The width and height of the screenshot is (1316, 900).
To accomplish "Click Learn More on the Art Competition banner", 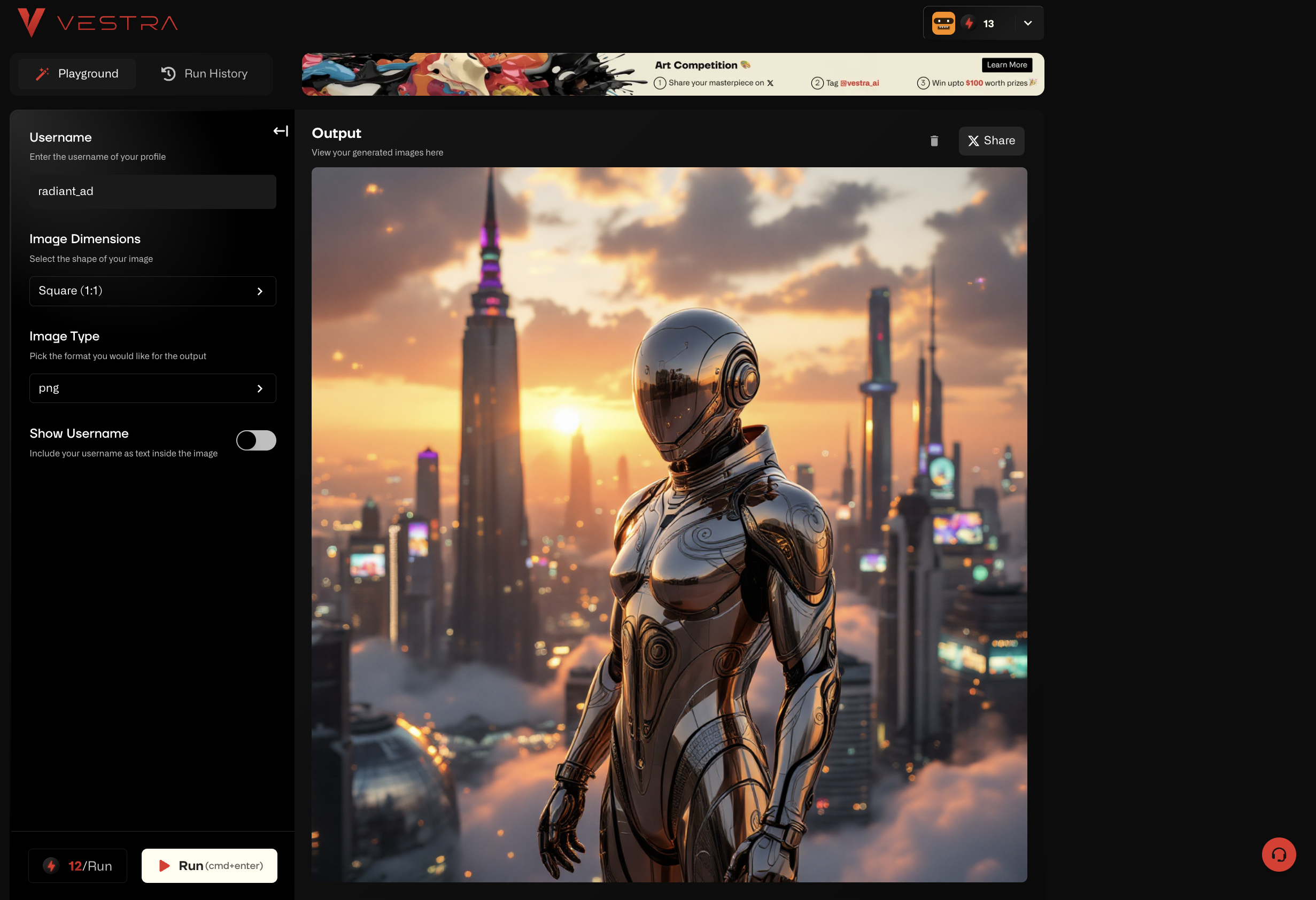I will 1007,65.
